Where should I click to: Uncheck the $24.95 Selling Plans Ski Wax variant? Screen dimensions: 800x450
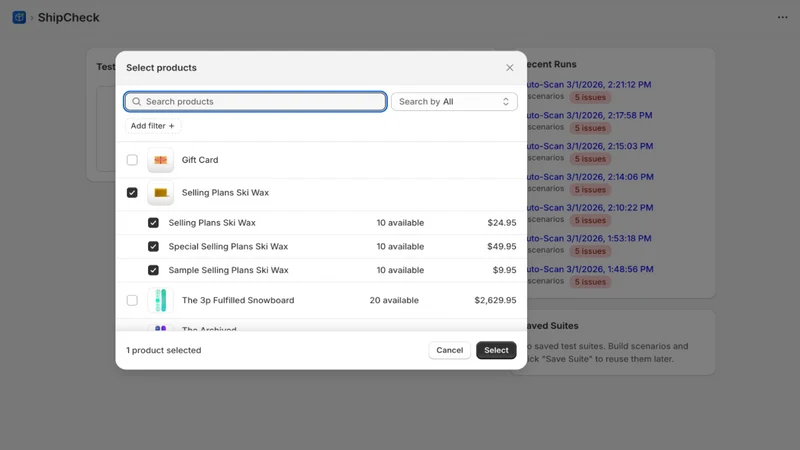(153, 222)
